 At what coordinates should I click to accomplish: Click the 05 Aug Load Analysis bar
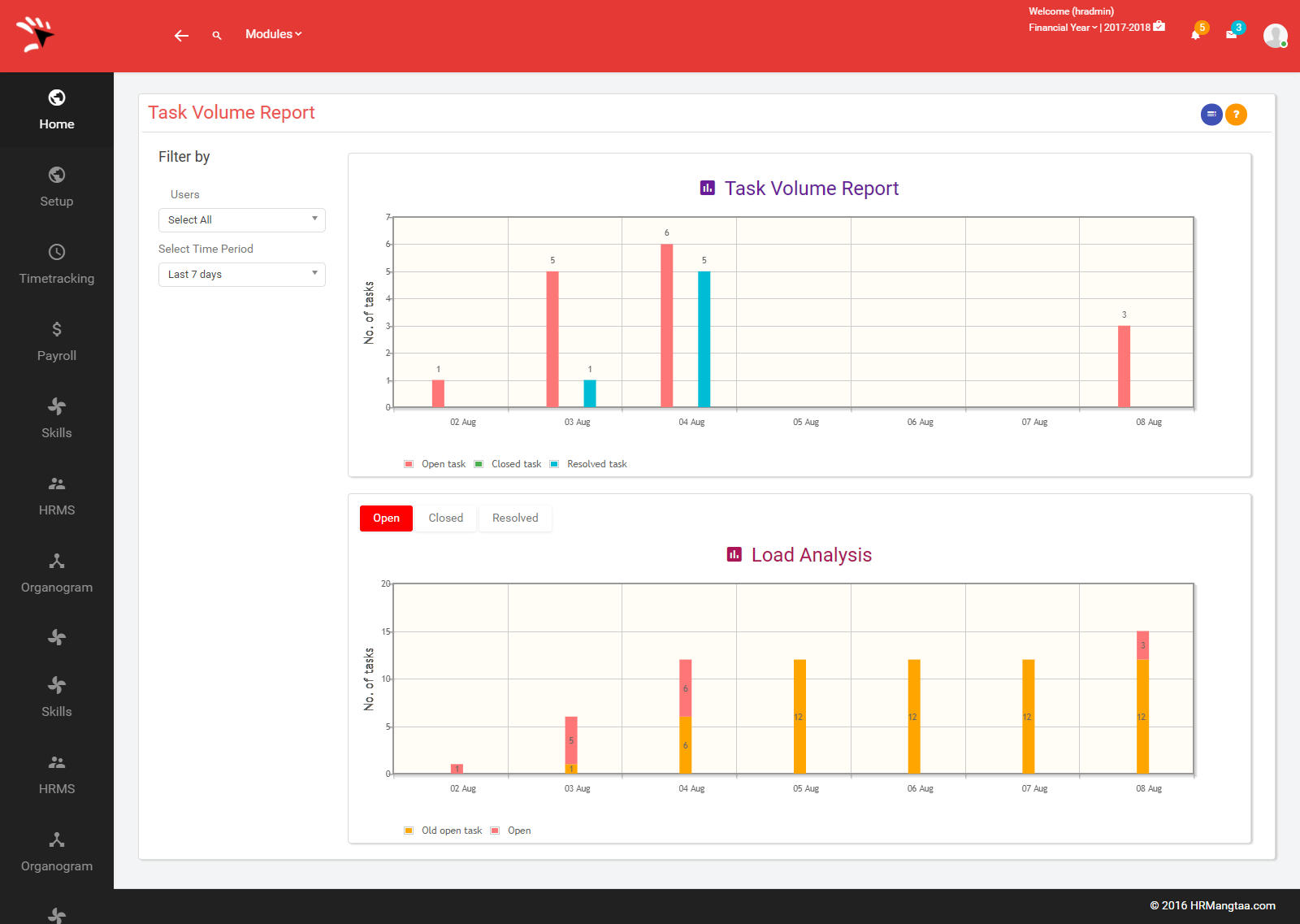pos(799,717)
